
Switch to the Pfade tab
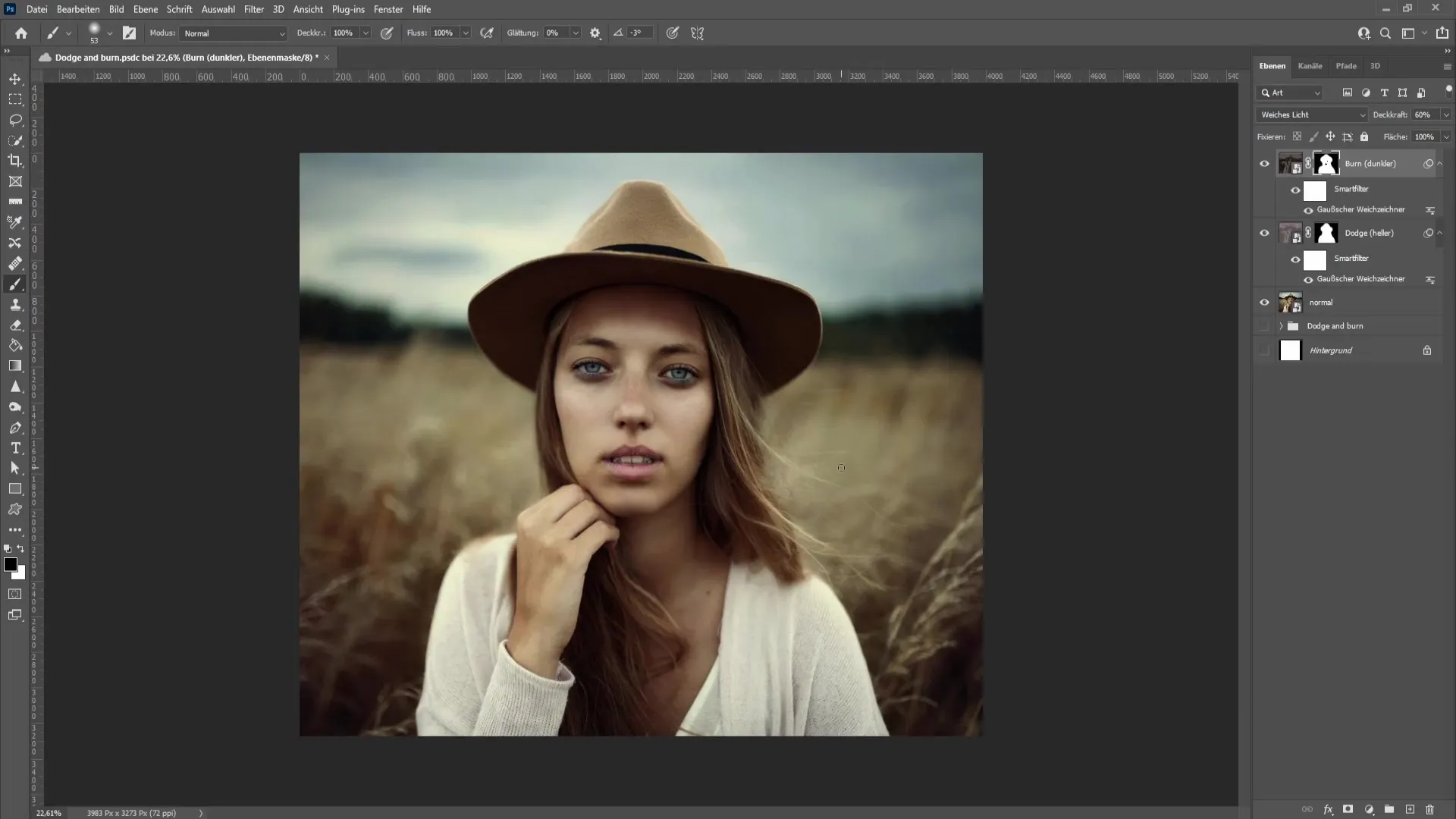1346,65
